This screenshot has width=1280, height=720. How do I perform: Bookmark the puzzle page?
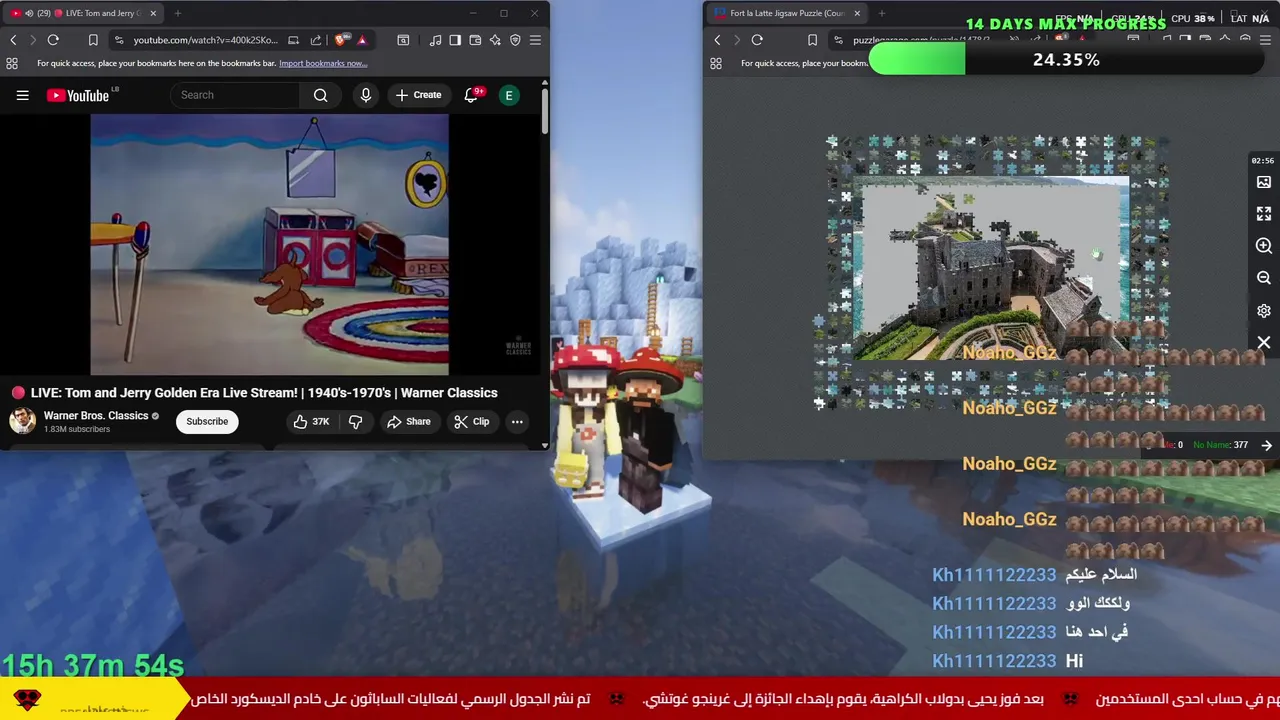coord(812,40)
